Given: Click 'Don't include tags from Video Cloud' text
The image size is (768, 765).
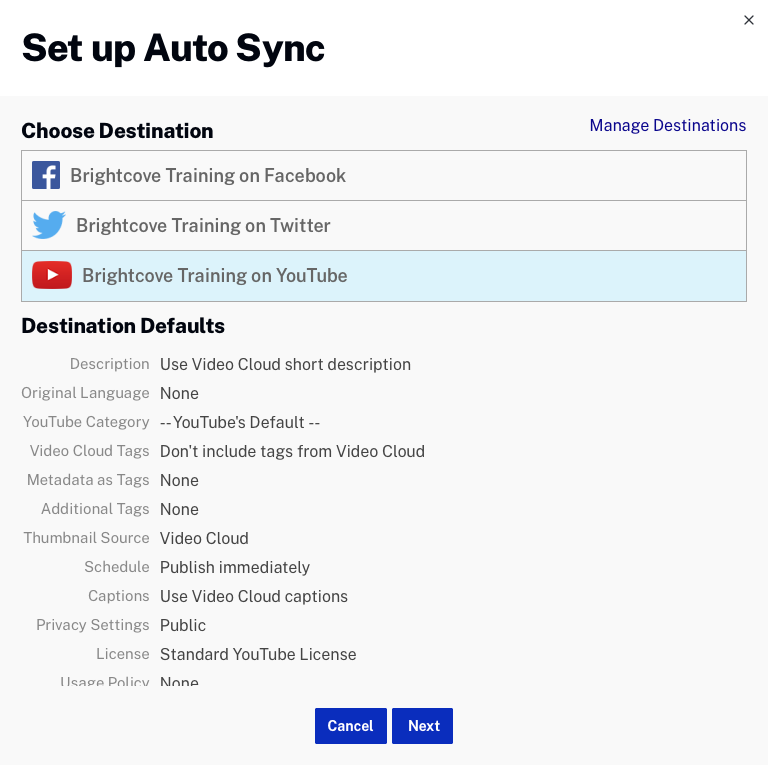Looking at the screenshot, I should pyautogui.click(x=292, y=451).
